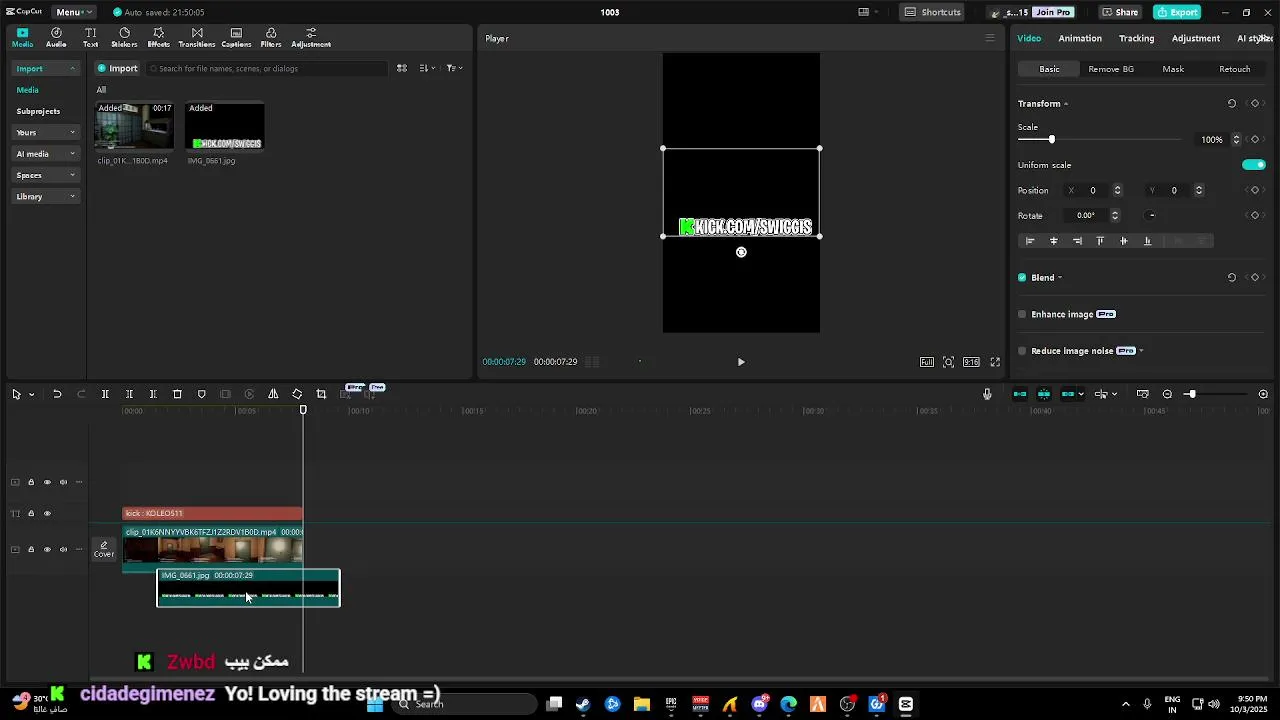This screenshot has width=1280, height=720.
Task: Open the media filter dropdown
Action: [454, 69]
